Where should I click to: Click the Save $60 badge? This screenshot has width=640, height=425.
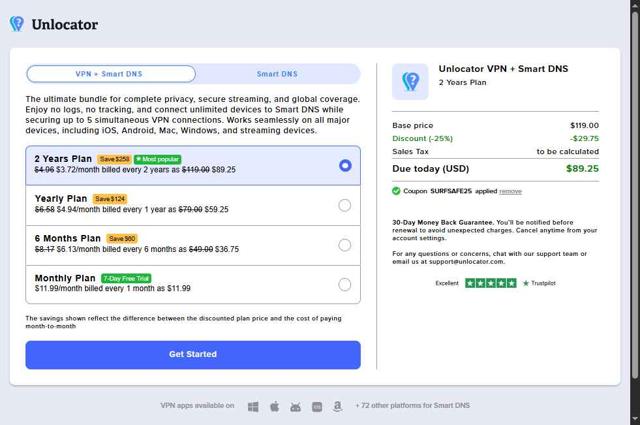[x=122, y=238]
